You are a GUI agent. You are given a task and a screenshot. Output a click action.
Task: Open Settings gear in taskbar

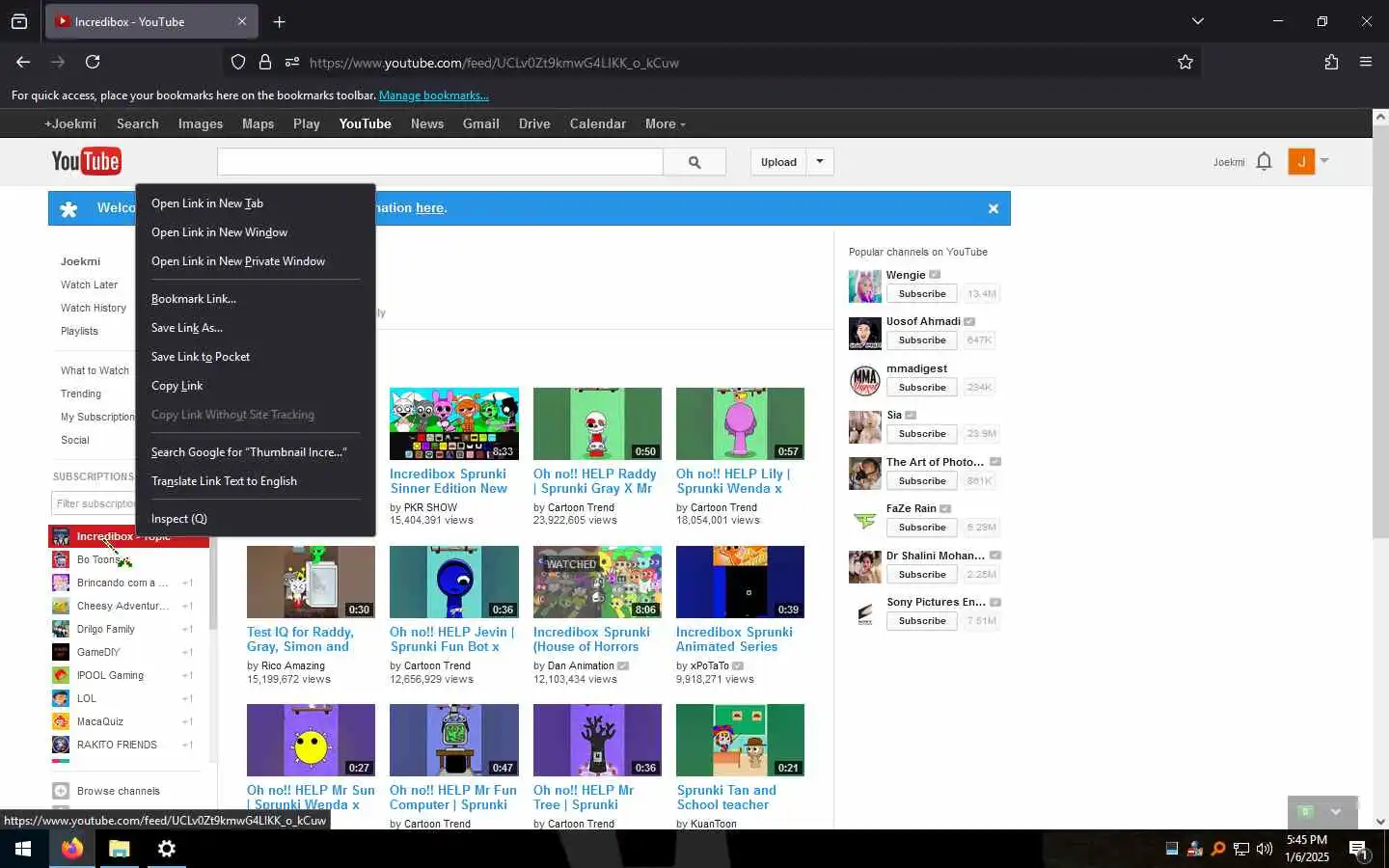click(166, 849)
